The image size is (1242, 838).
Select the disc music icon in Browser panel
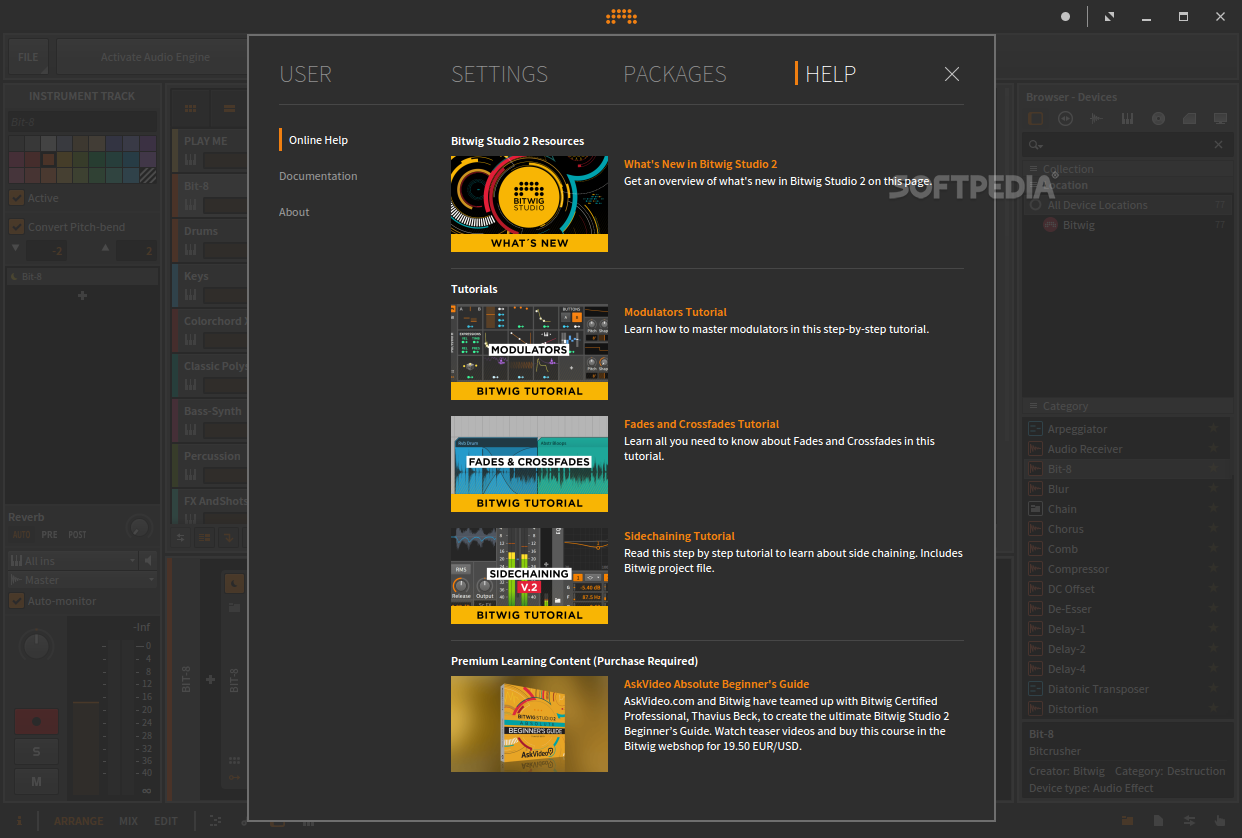tap(1158, 118)
